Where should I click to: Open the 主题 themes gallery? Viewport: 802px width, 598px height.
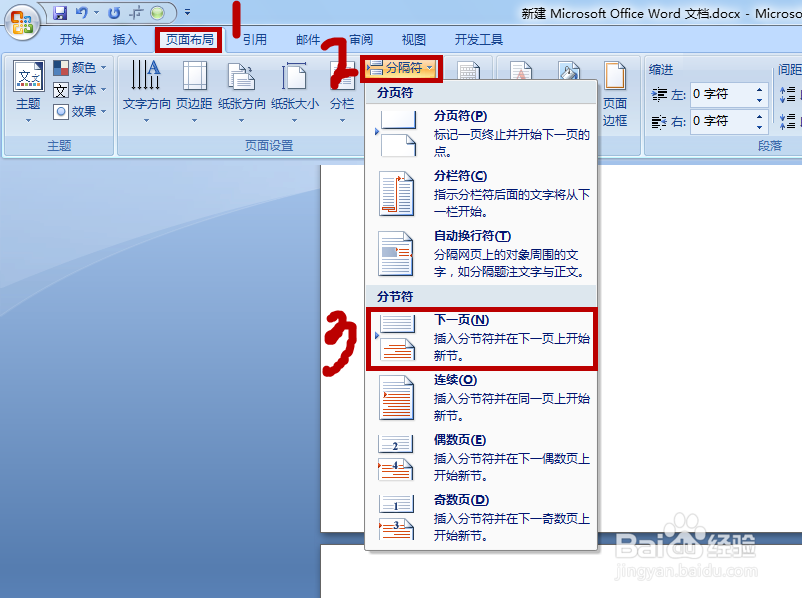[29, 91]
